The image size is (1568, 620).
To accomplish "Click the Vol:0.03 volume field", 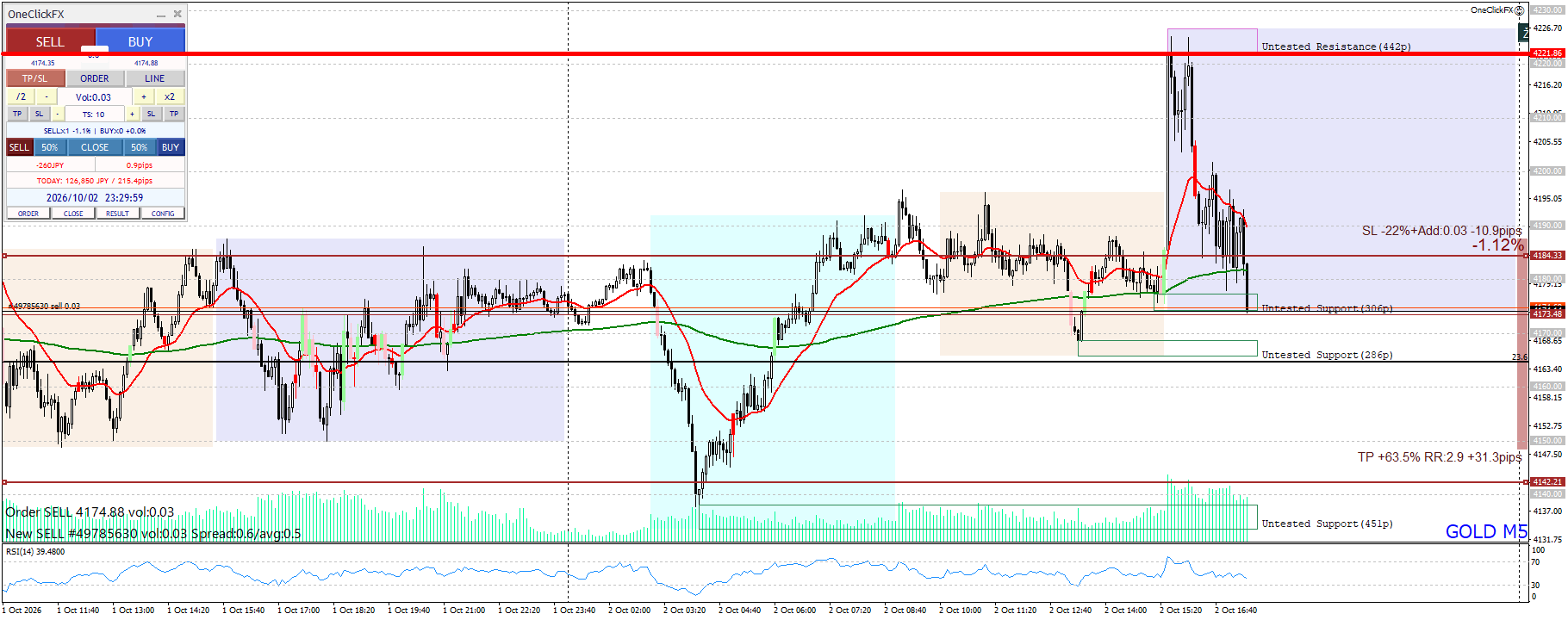I will click(95, 96).
